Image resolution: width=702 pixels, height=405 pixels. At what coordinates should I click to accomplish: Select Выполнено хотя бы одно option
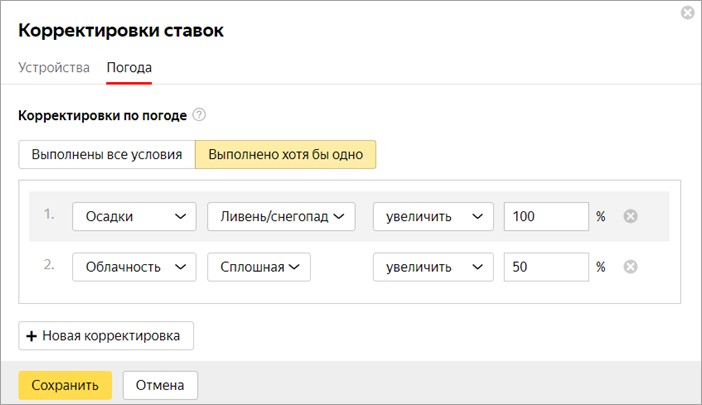click(x=285, y=155)
